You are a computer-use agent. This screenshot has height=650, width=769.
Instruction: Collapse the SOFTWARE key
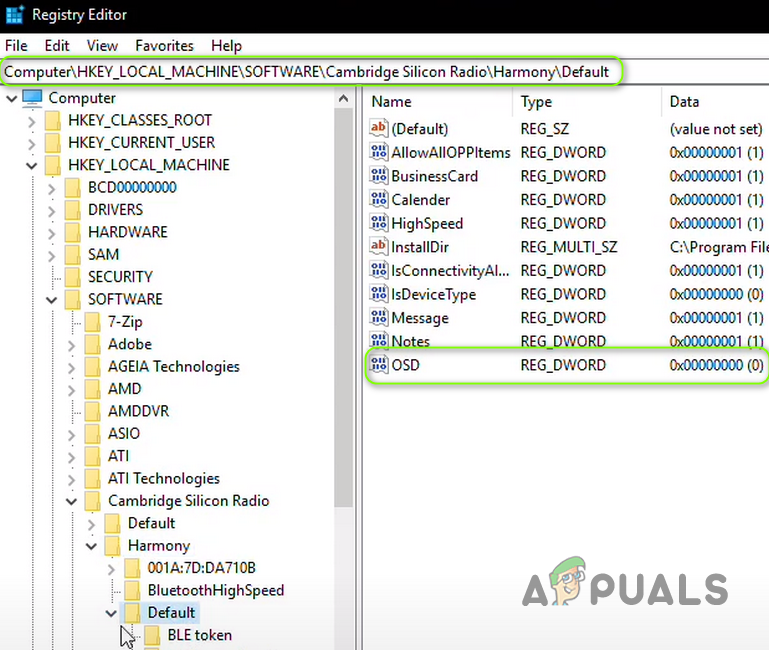52,300
